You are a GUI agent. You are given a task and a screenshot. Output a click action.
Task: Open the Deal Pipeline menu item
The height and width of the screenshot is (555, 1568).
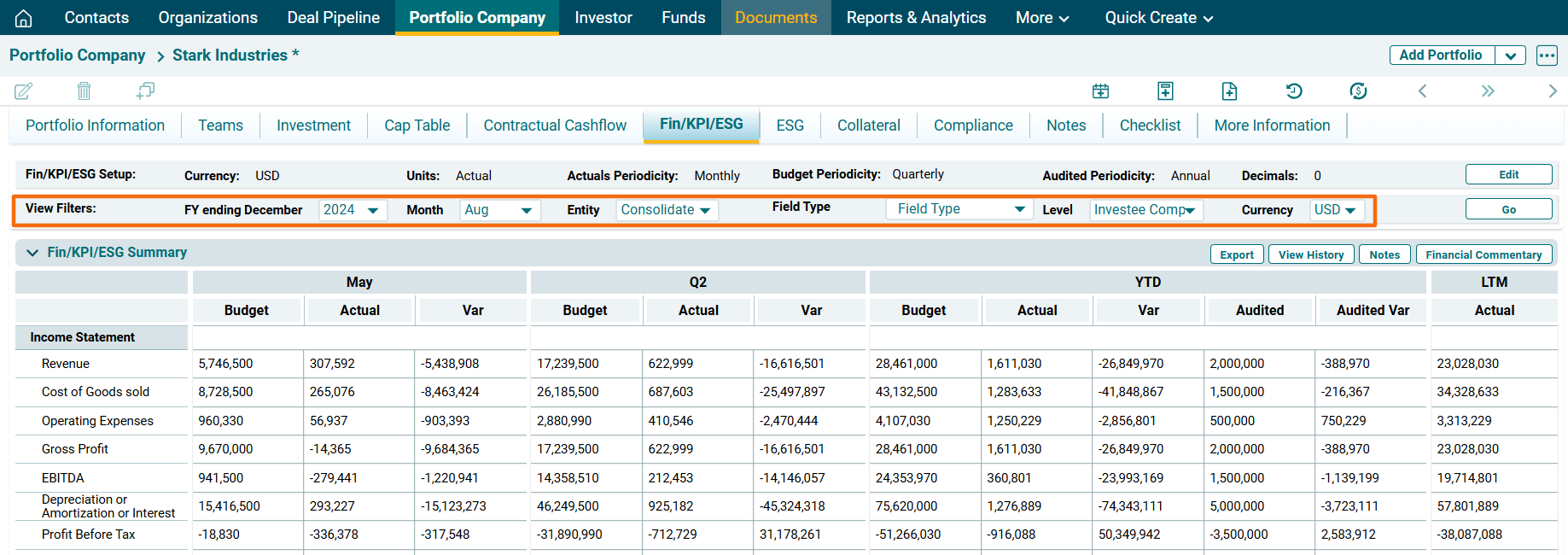click(x=333, y=18)
